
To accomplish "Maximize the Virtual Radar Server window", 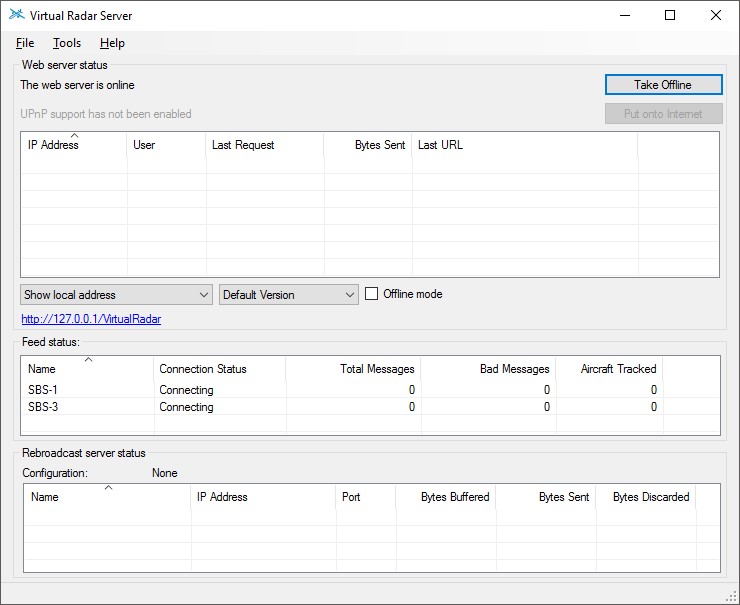I will pyautogui.click(x=670, y=16).
